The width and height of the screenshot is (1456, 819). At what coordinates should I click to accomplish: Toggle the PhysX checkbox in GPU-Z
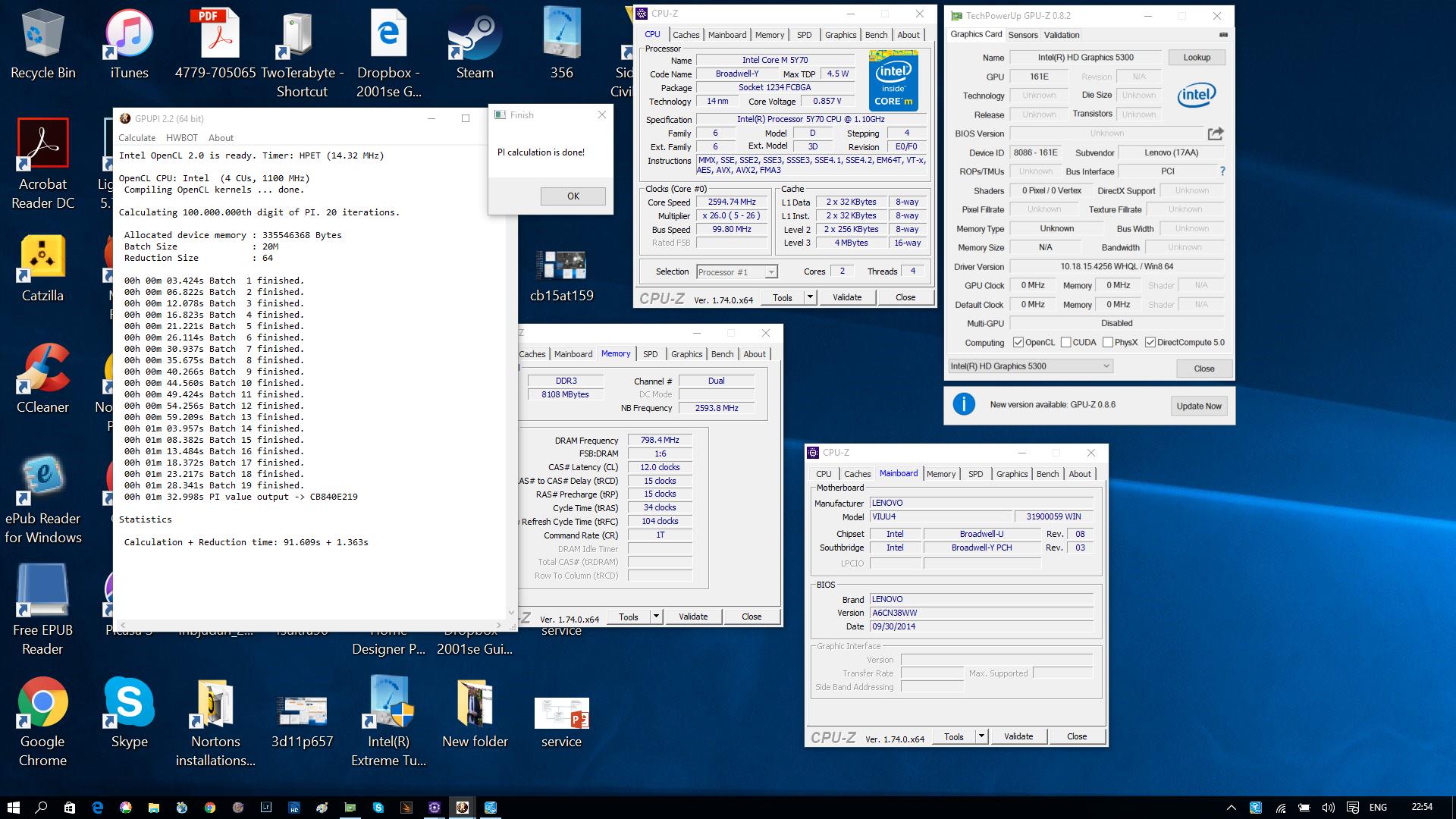(1108, 343)
